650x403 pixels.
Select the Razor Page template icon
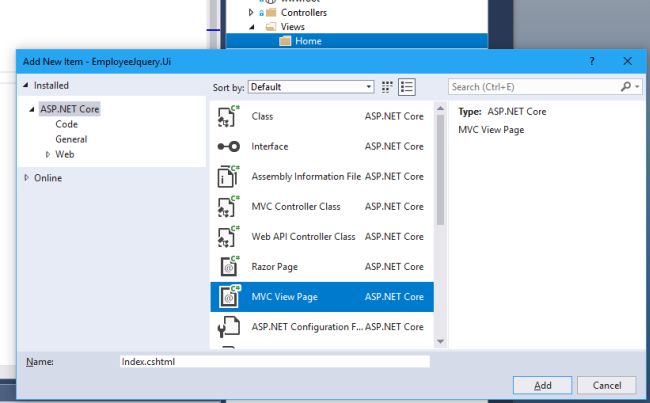229,267
